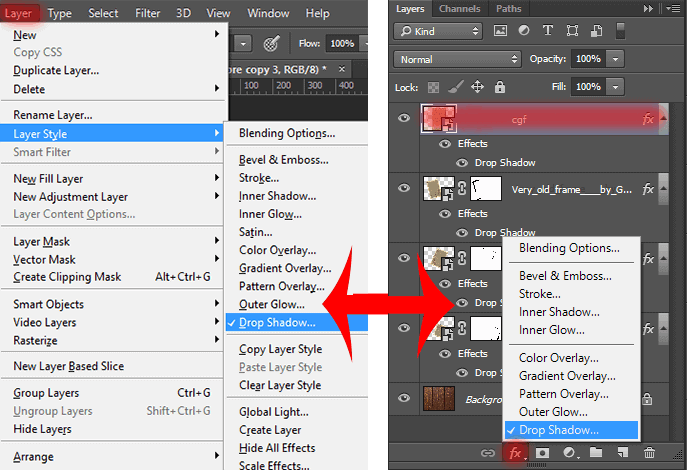Open the Opacity value dropdown arrow

pyautogui.click(x=616, y=59)
